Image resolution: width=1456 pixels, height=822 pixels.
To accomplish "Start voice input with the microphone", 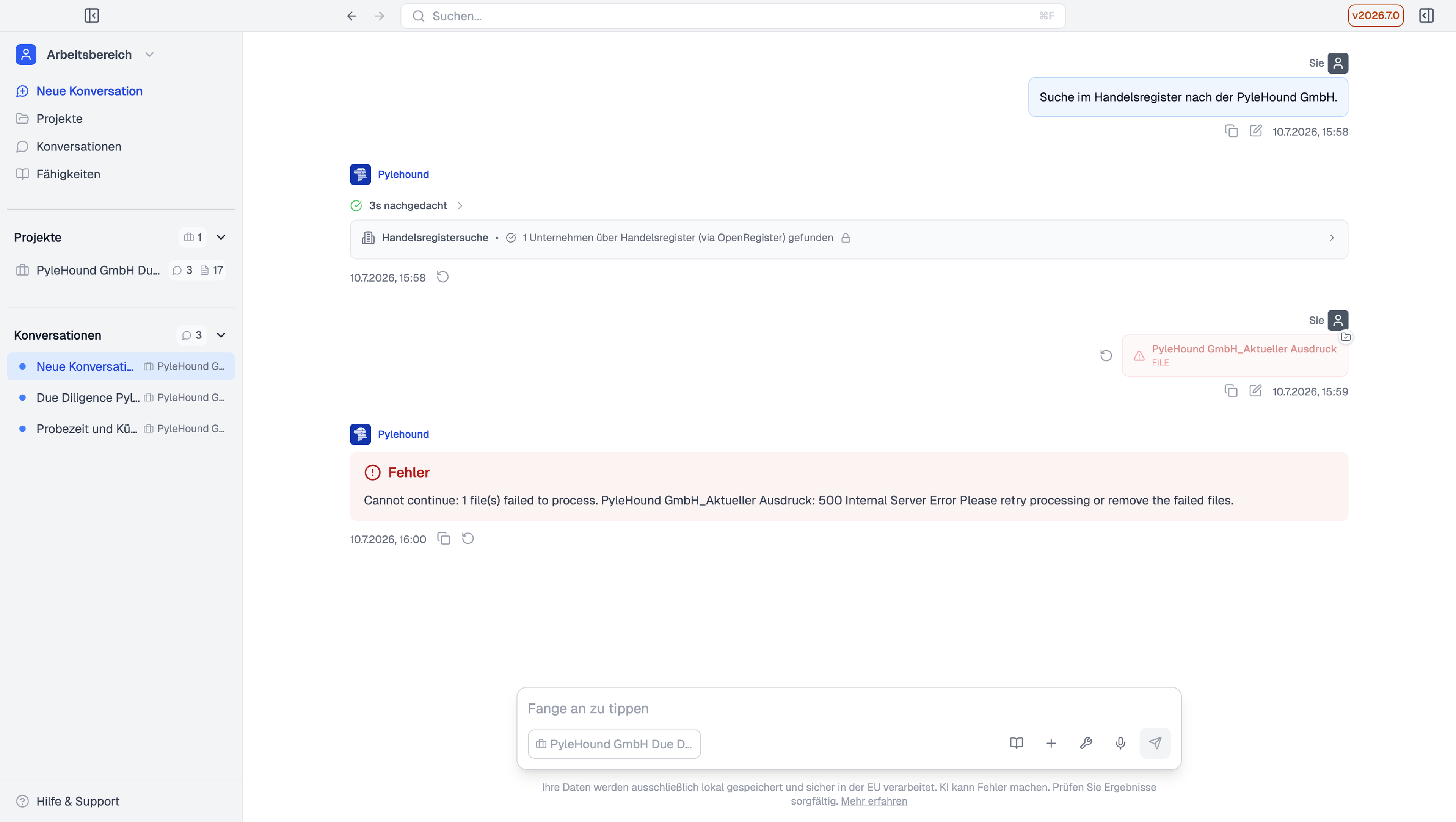I will pyautogui.click(x=1120, y=743).
